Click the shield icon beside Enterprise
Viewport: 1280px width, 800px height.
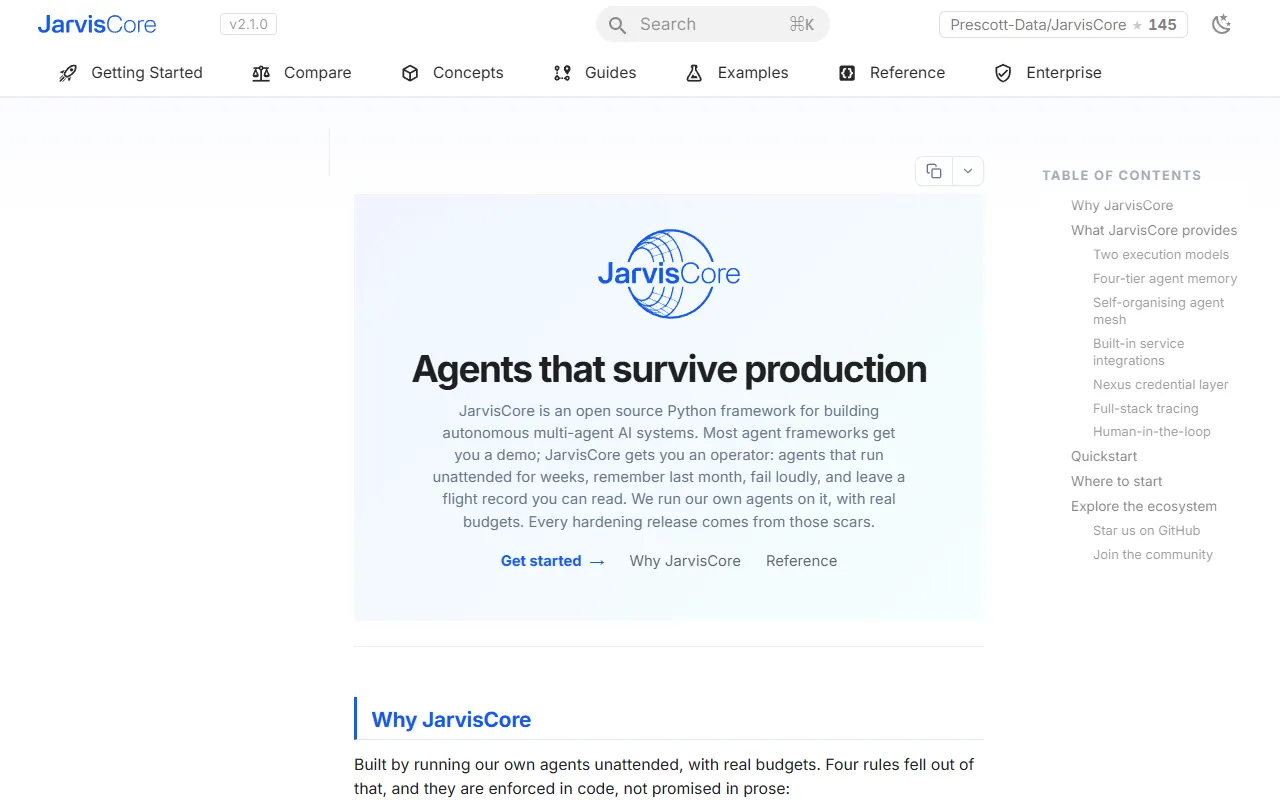click(1003, 73)
